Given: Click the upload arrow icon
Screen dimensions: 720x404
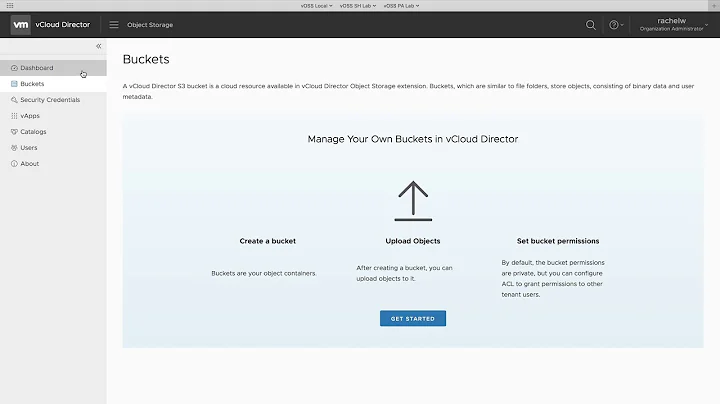Looking at the screenshot, I should pyautogui.click(x=413, y=201).
